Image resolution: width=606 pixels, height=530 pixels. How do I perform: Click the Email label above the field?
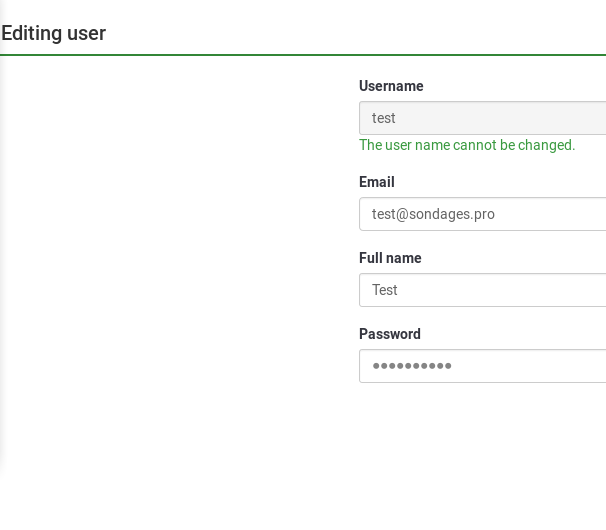(x=377, y=182)
